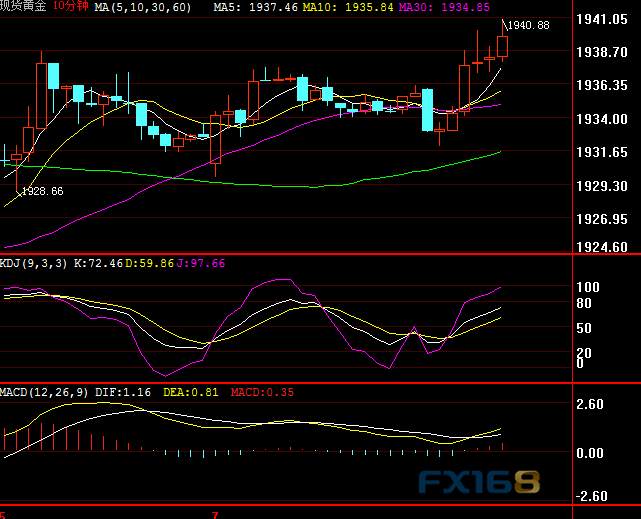Viewport: 641px width, 519px height.
Task: Click the 1936.35 price axis label
Action: click(601, 85)
